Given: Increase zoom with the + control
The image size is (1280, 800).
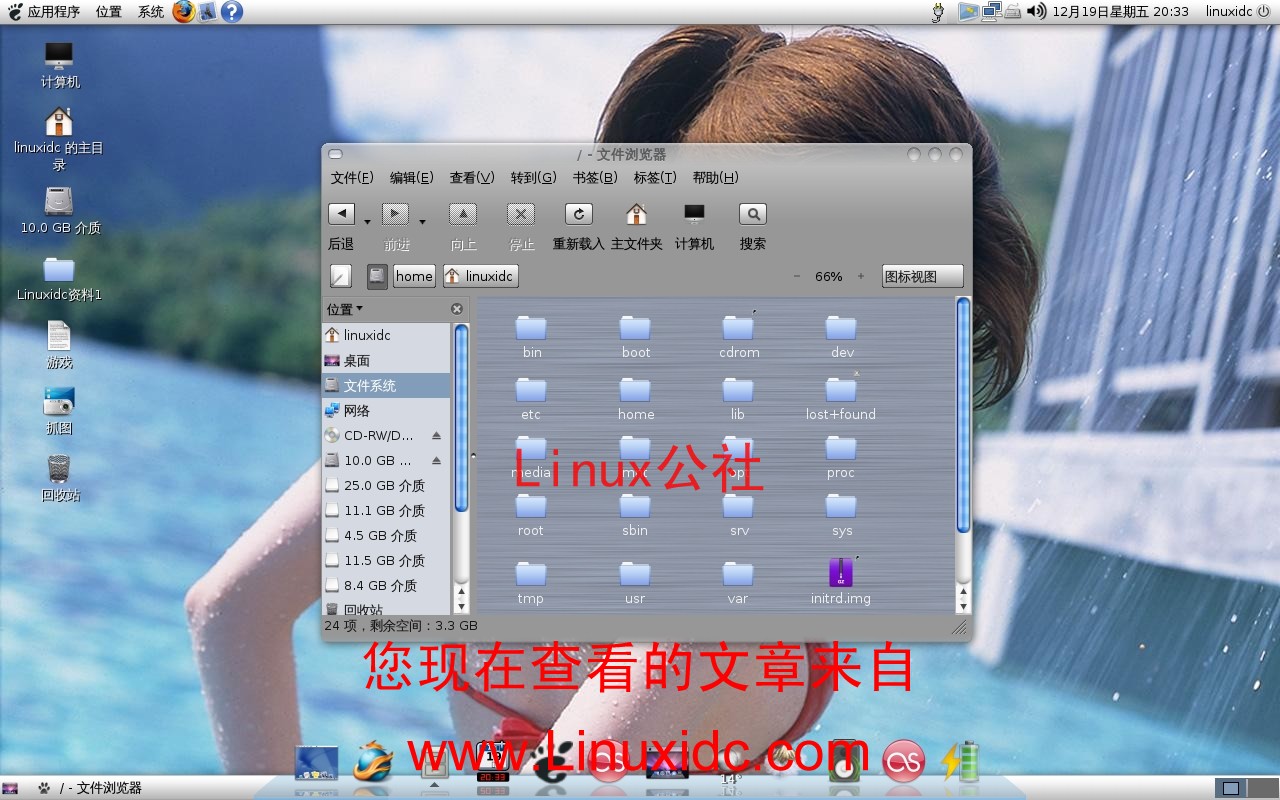Looking at the screenshot, I should [860, 276].
